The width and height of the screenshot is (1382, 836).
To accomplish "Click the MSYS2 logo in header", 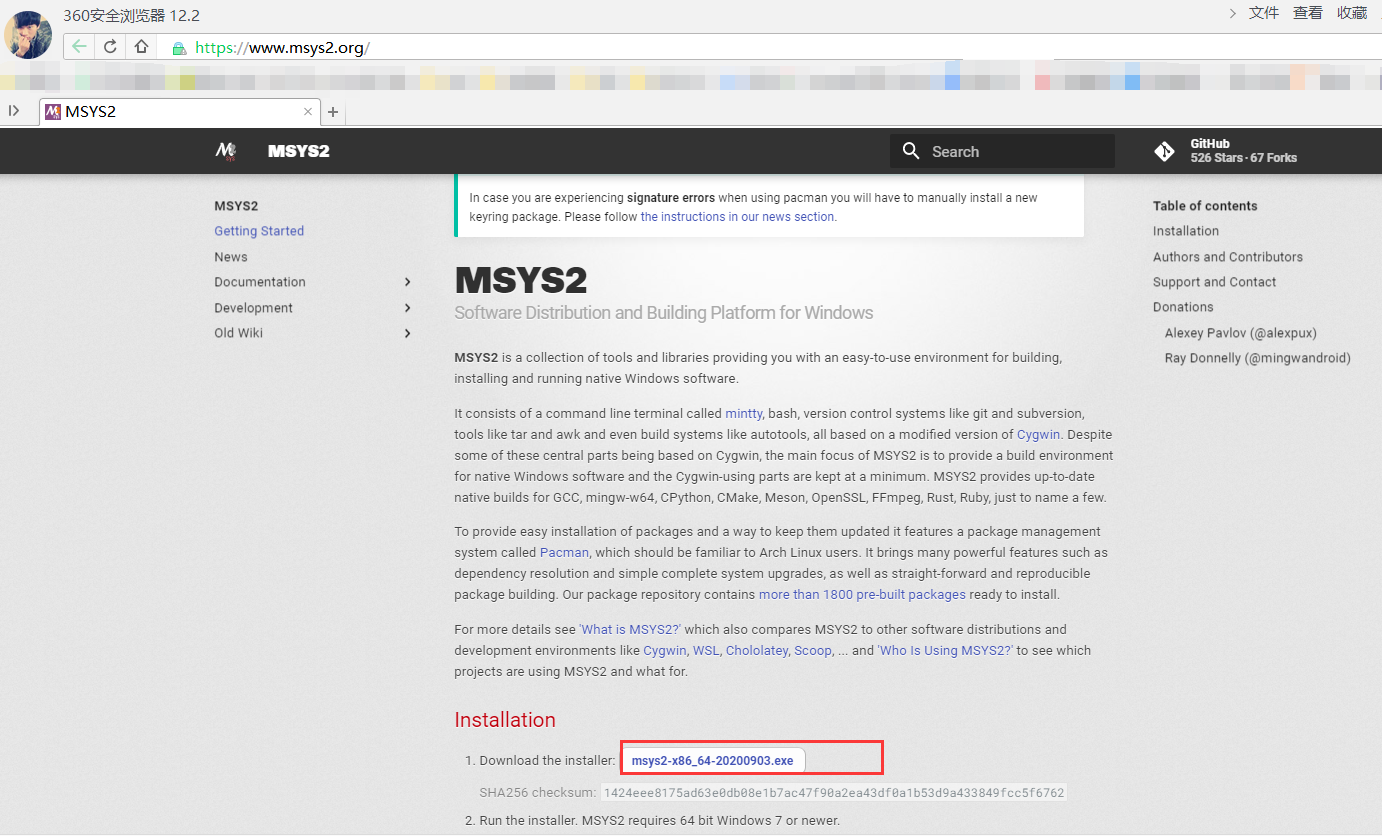I will 226,151.
